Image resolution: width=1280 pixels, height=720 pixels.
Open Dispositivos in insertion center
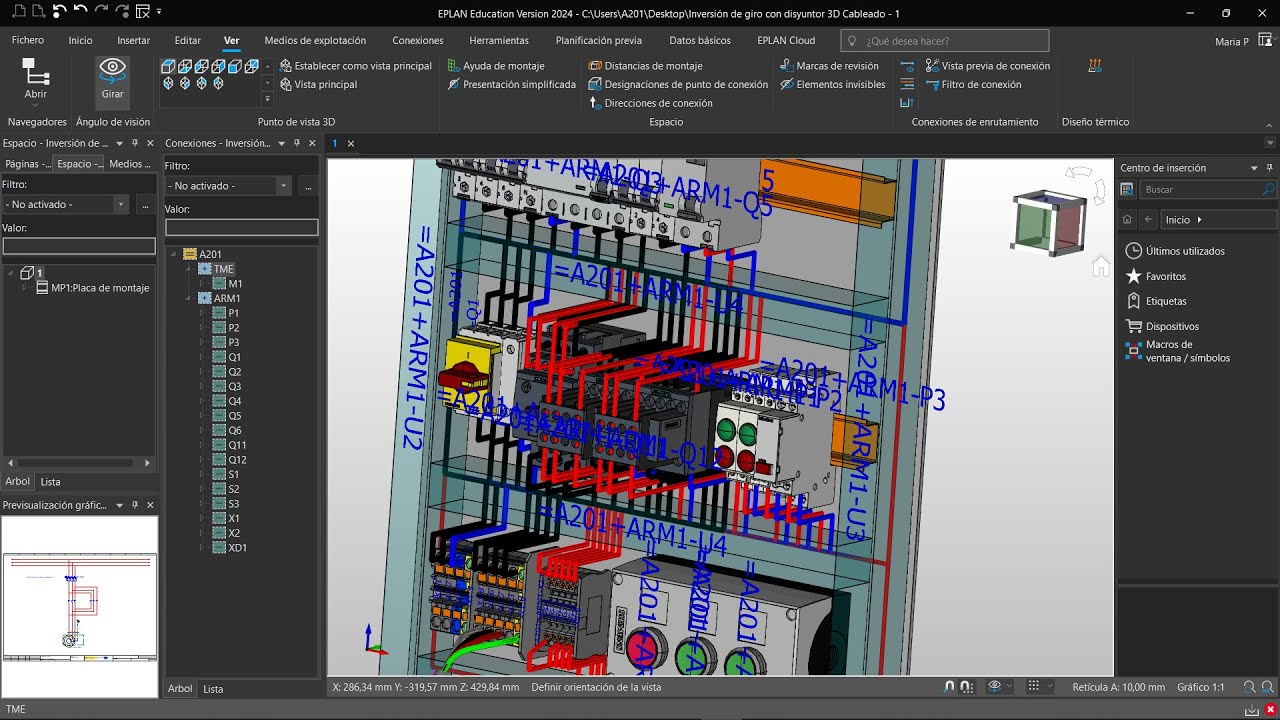click(x=1162, y=326)
